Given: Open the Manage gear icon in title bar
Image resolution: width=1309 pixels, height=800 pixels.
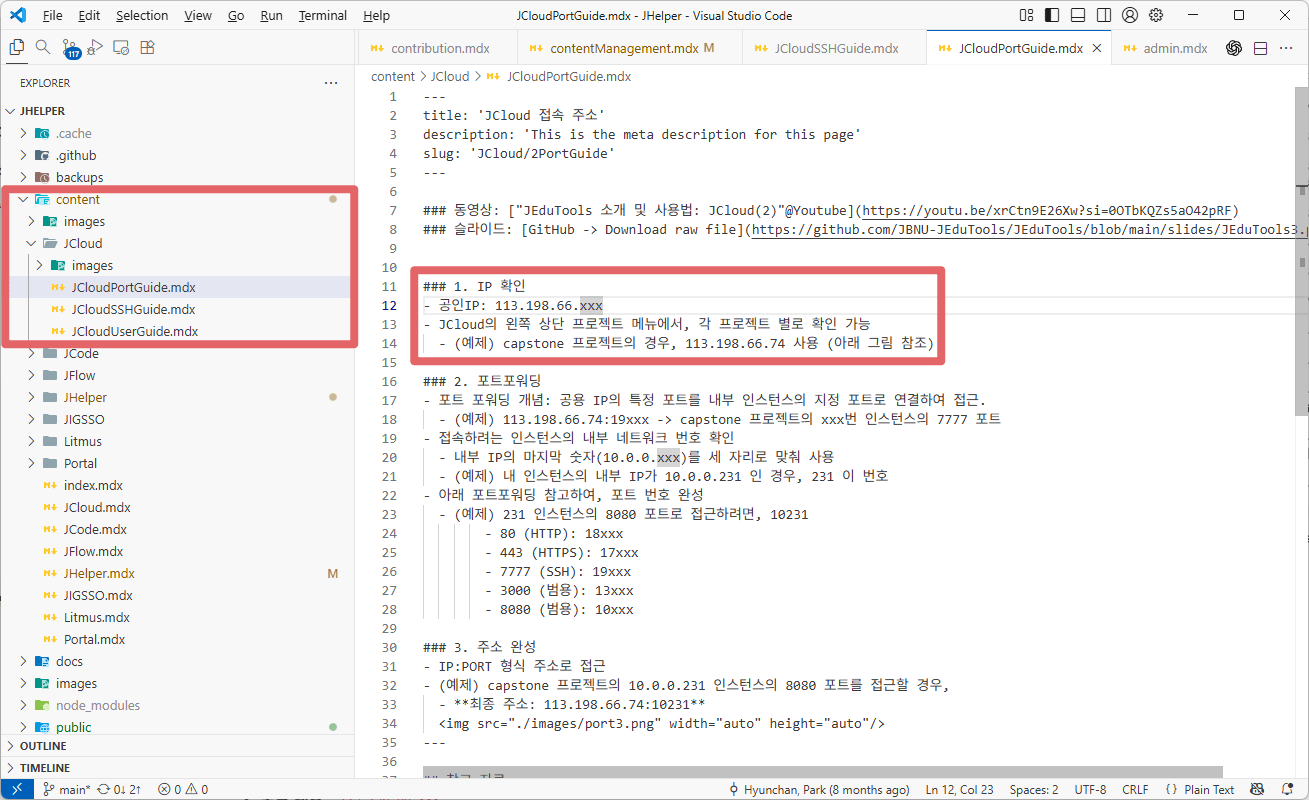Looking at the screenshot, I should click(x=1156, y=15).
